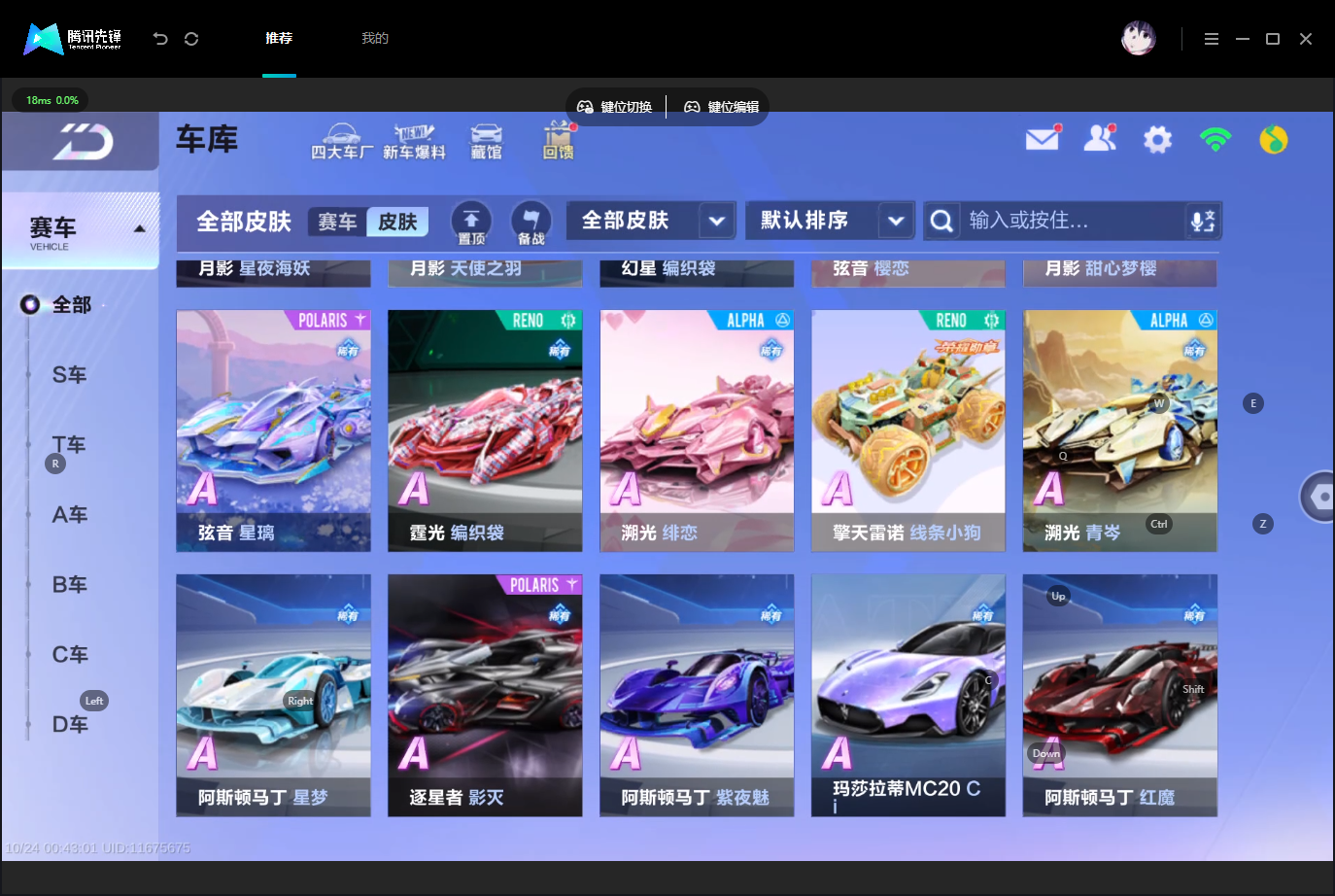
Task: Open the hamburger menu in title bar
Action: [1211, 39]
